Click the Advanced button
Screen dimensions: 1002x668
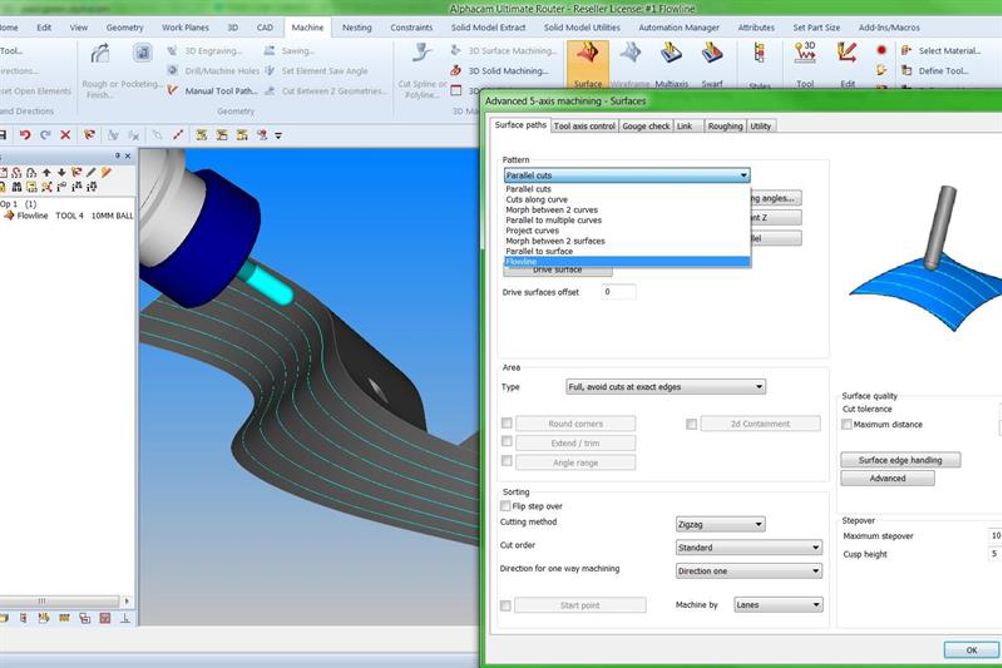pyautogui.click(x=888, y=478)
